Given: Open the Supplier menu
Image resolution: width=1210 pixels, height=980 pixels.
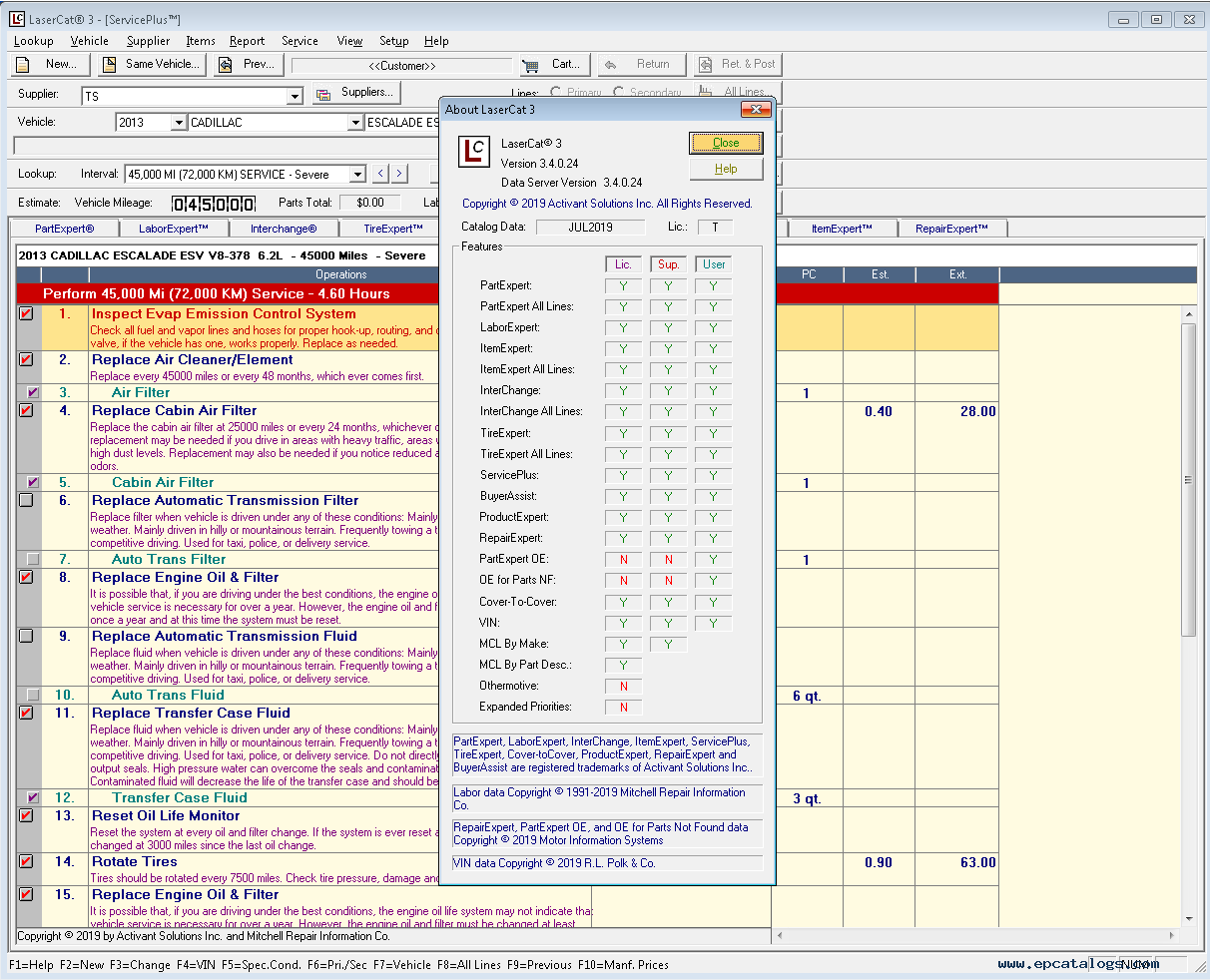Looking at the screenshot, I should point(148,41).
